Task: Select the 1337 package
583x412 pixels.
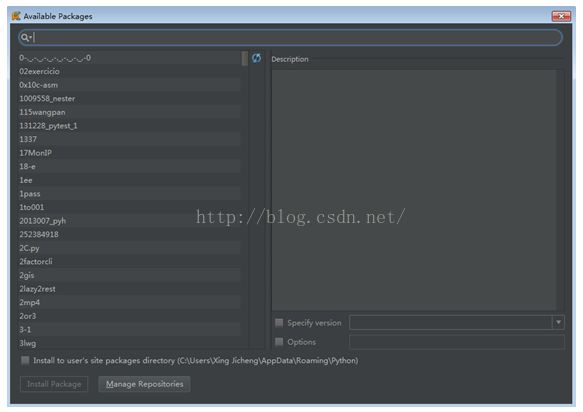Action: (x=129, y=139)
